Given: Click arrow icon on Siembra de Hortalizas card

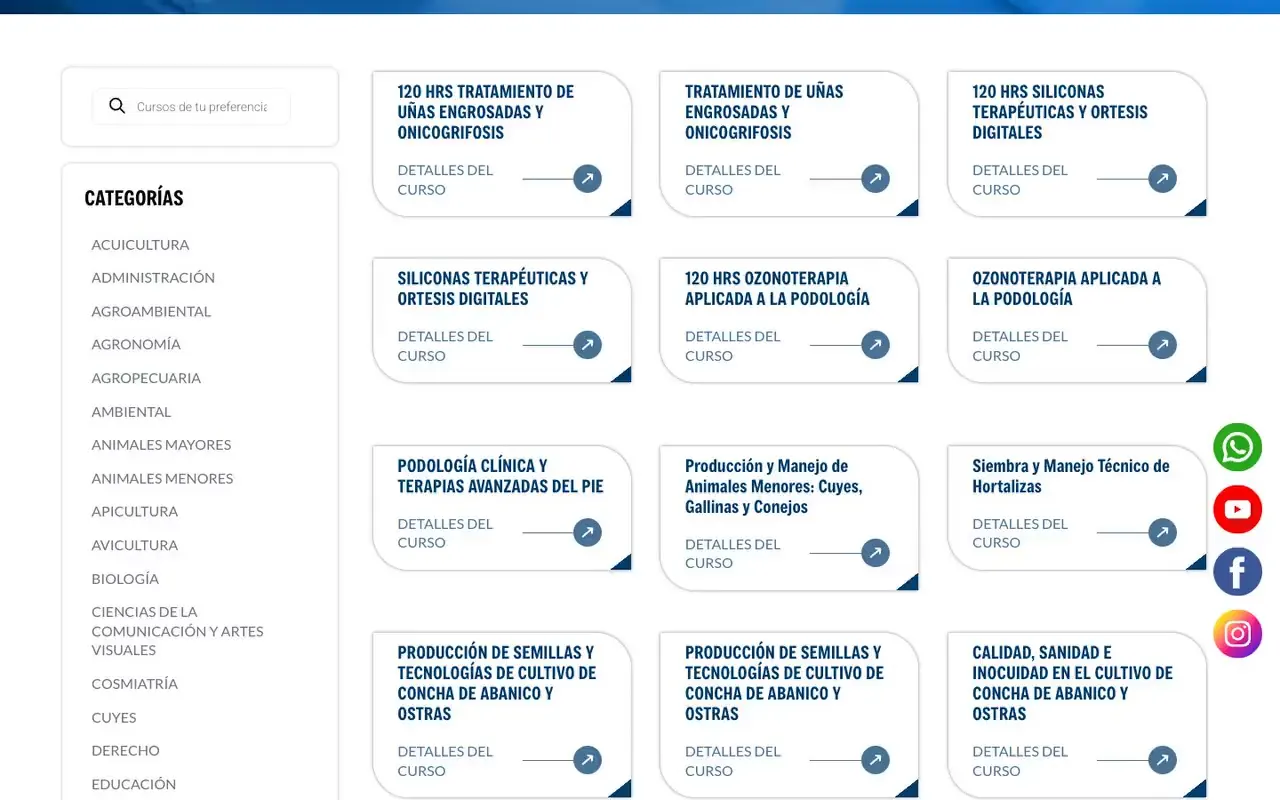Looking at the screenshot, I should coord(1162,532).
